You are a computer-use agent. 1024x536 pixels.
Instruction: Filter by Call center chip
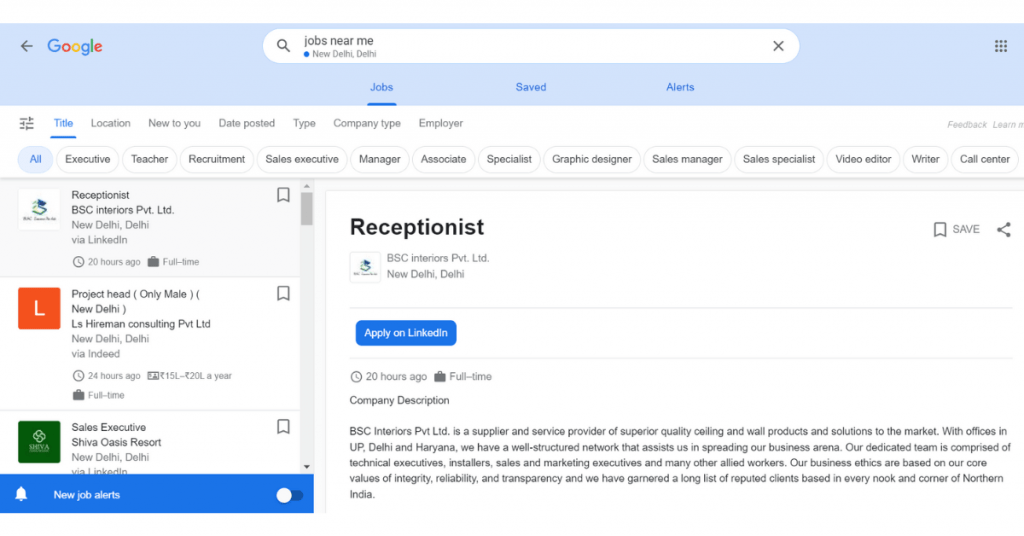985,159
